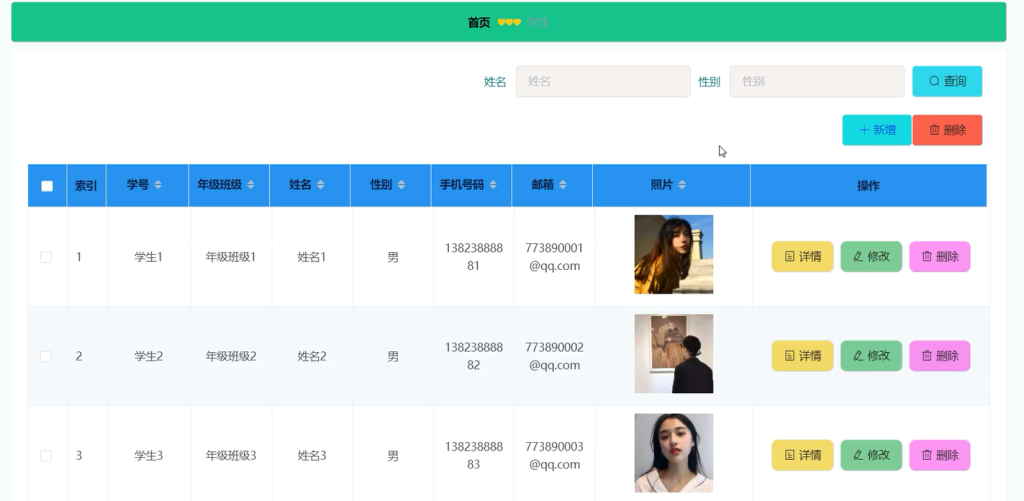This screenshot has width=1024, height=501.
Task: Click the red 删除 batch delete button
Action: click(947, 130)
